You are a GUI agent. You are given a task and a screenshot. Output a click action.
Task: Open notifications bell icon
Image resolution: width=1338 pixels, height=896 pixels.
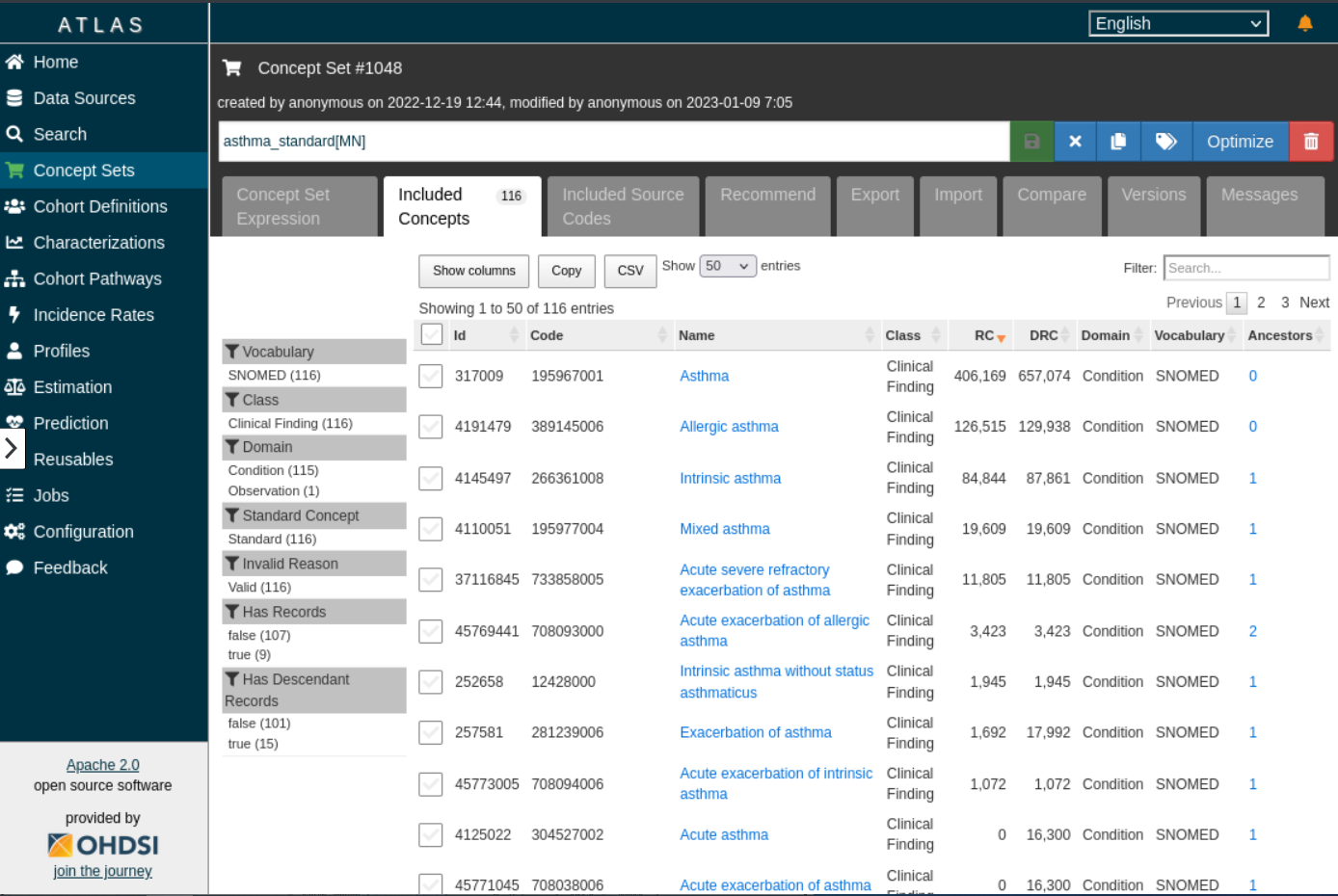(1305, 23)
